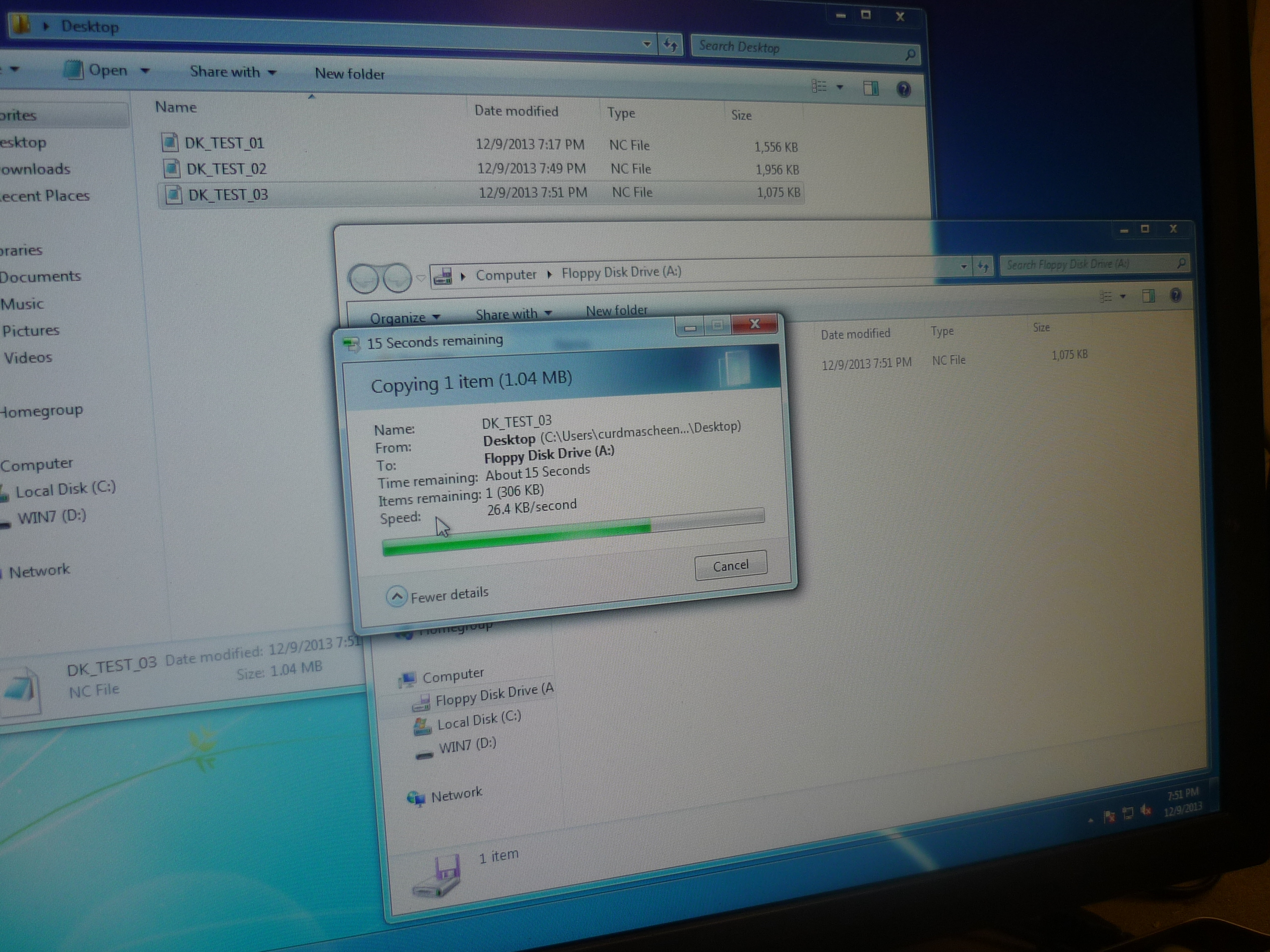Screen dimensions: 1270x952
Task: Click the DK_TEST_02 file icon
Action: [172, 168]
